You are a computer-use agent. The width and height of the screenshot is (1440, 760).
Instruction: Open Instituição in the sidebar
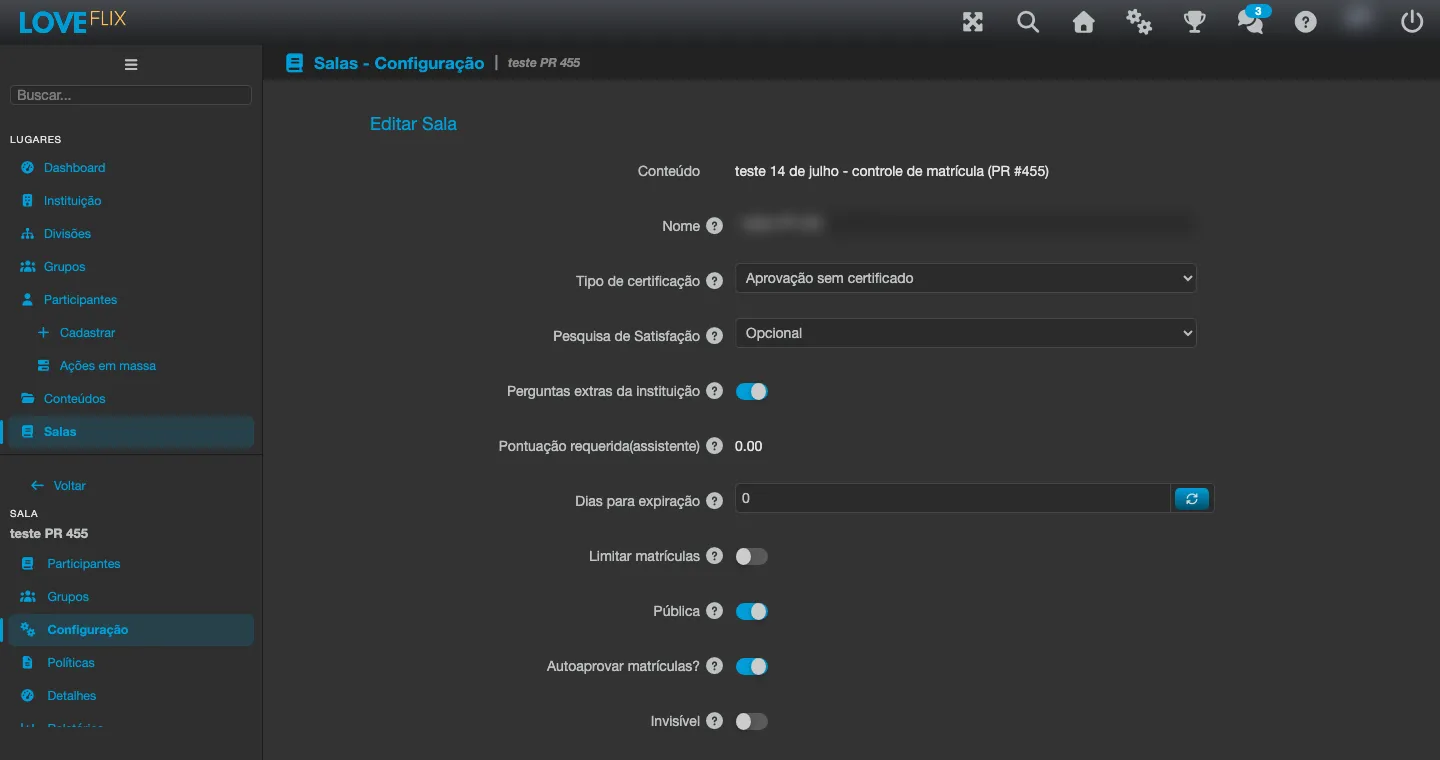tap(72, 201)
